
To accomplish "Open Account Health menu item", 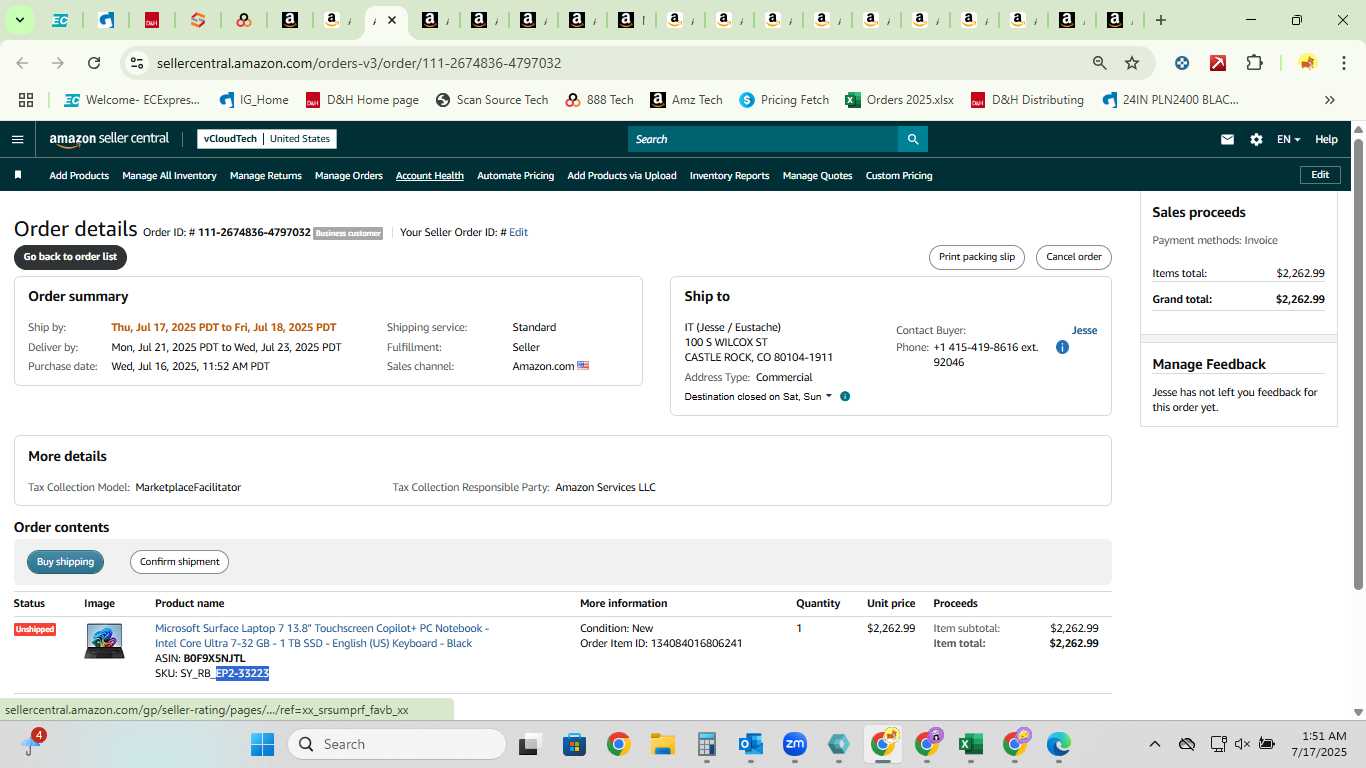I will [x=430, y=176].
